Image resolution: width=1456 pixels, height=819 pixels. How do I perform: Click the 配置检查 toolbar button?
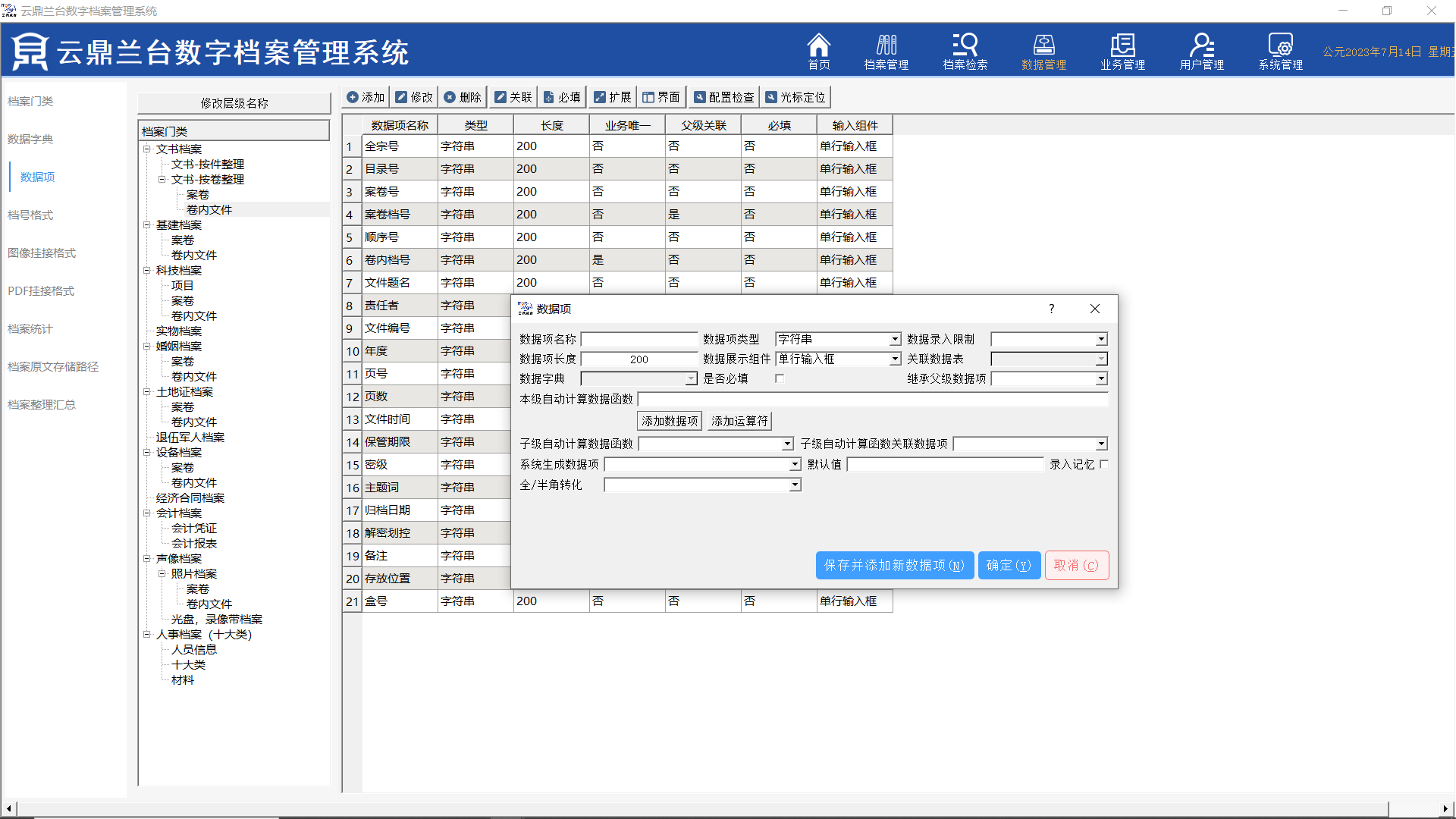[x=724, y=97]
